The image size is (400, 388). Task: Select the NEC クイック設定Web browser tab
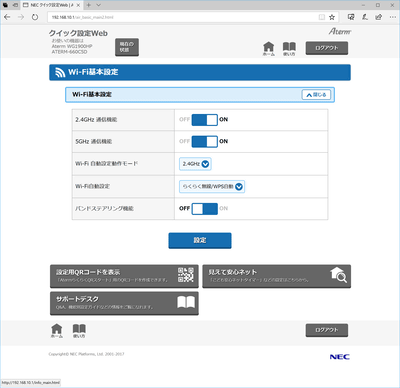pos(51,5)
